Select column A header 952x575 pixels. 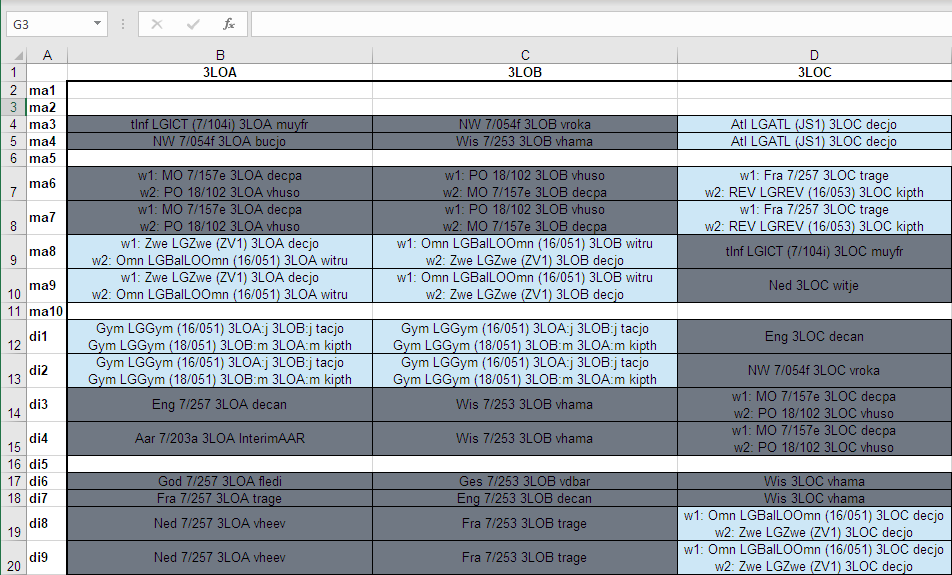(x=47, y=55)
